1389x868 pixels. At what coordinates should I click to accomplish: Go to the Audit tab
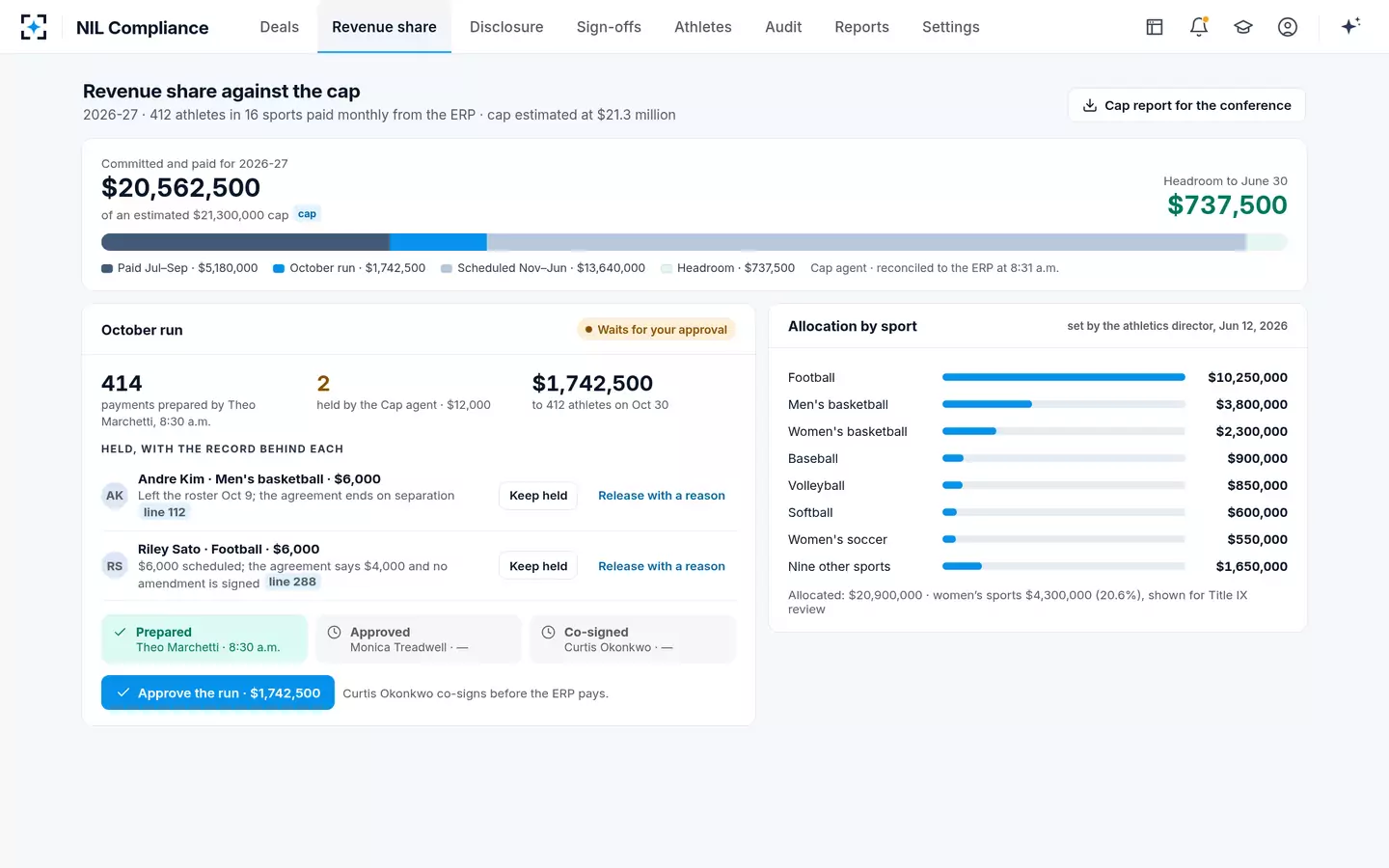click(783, 27)
